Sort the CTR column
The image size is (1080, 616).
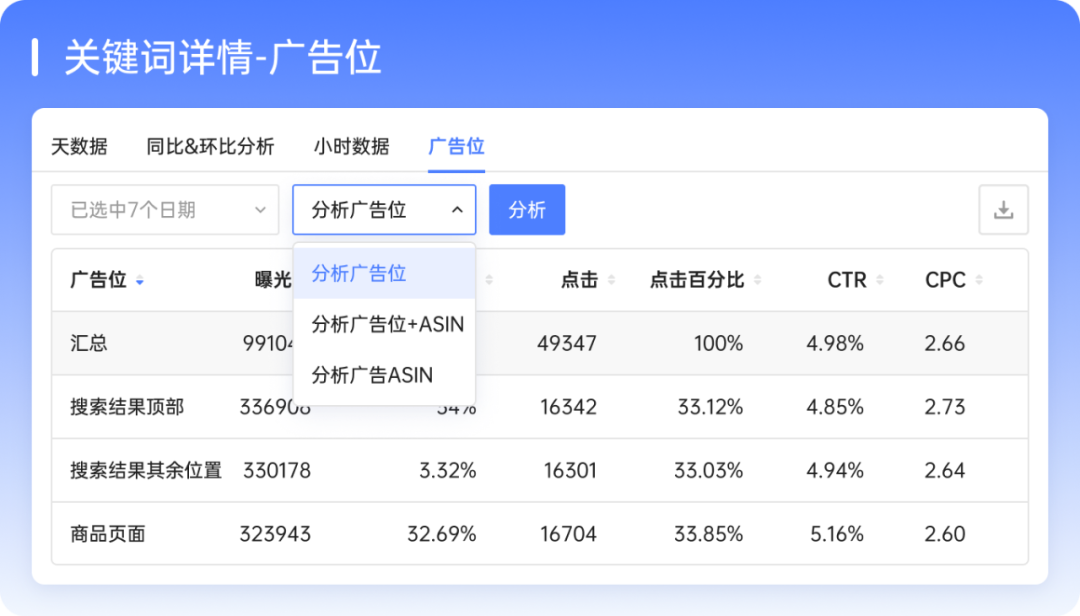(x=880, y=281)
